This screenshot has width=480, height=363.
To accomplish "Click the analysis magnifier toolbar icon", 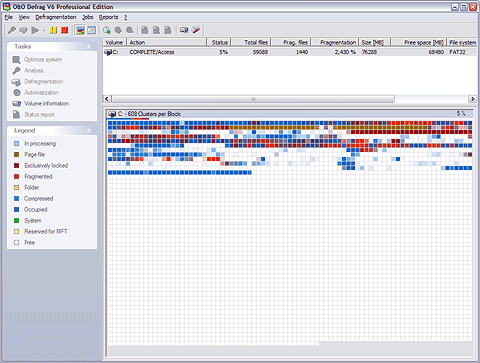I will pyautogui.click(x=12, y=30).
